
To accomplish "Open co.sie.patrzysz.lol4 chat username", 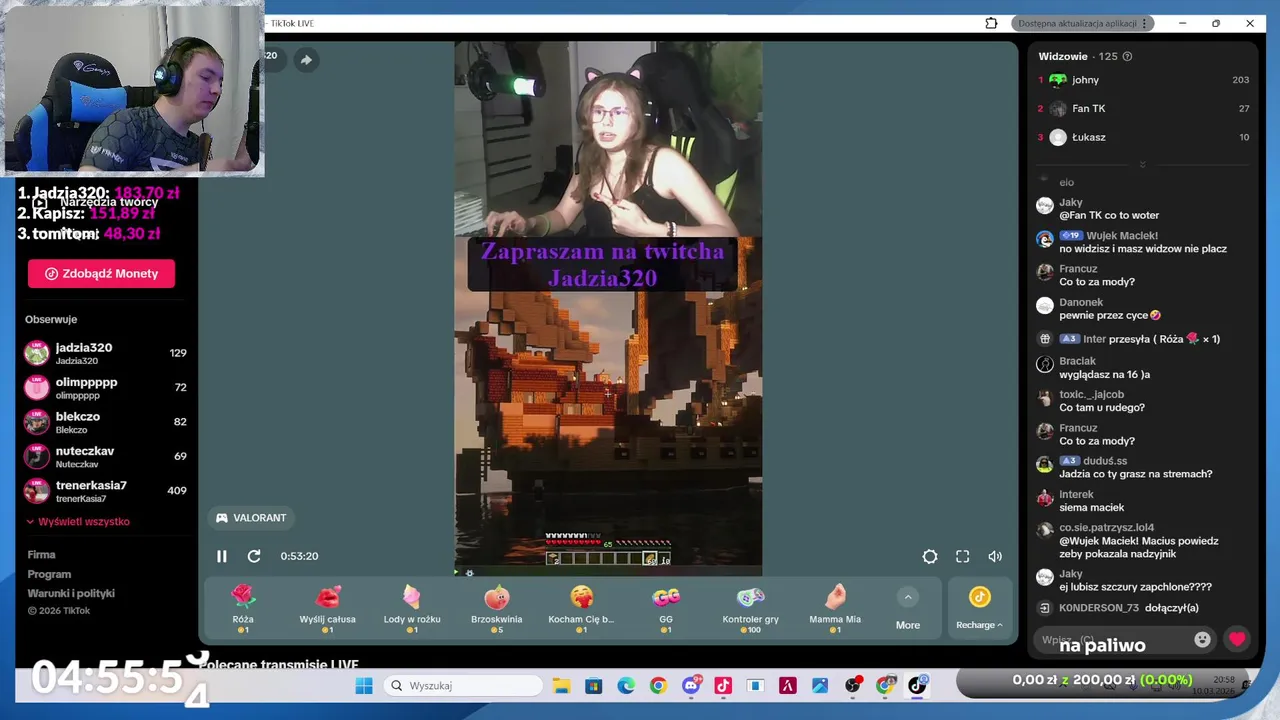I will tap(1106, 527).
